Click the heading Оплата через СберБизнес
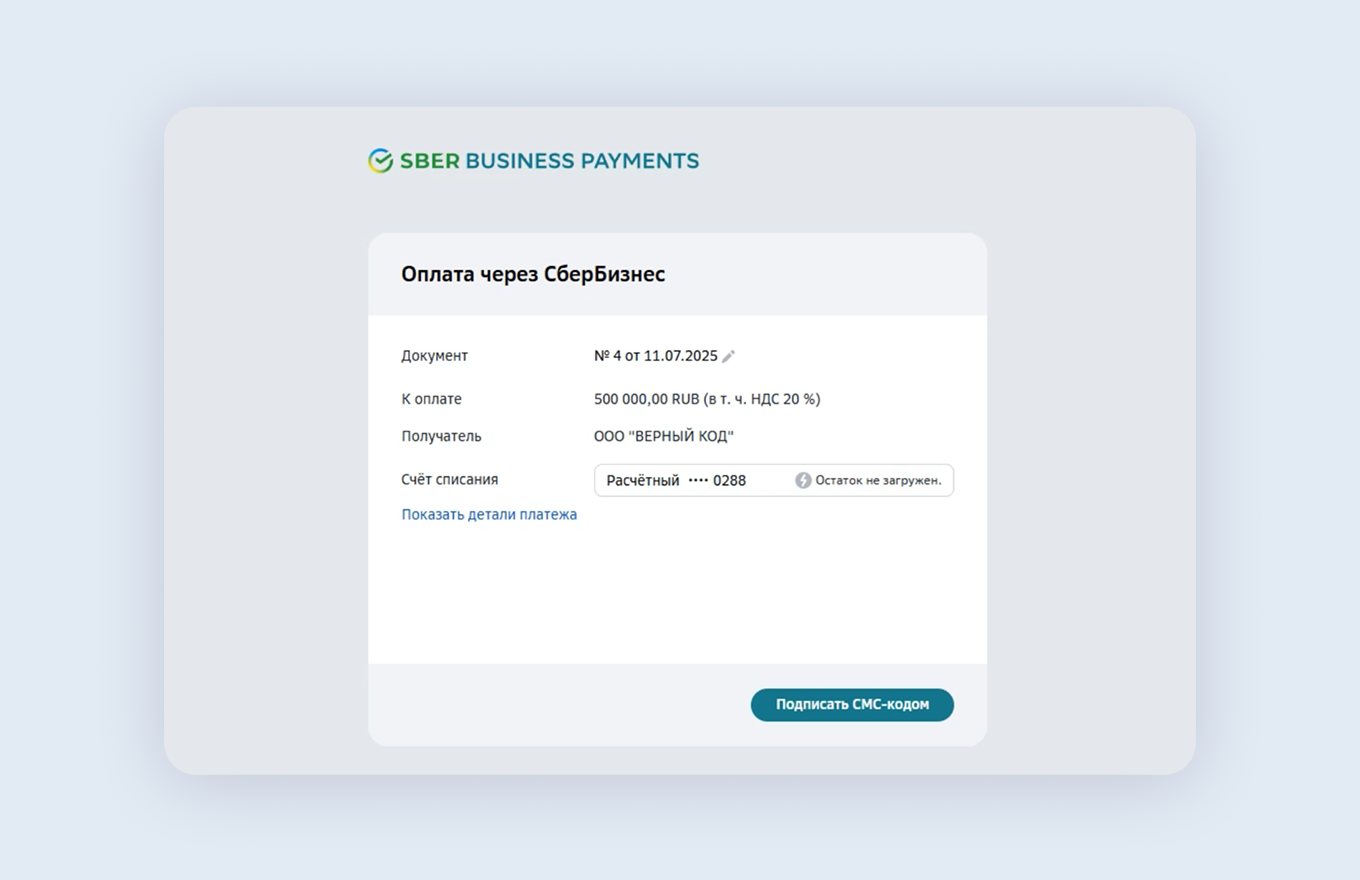The width and height of the screenshot is (1360, 880). 533,274
